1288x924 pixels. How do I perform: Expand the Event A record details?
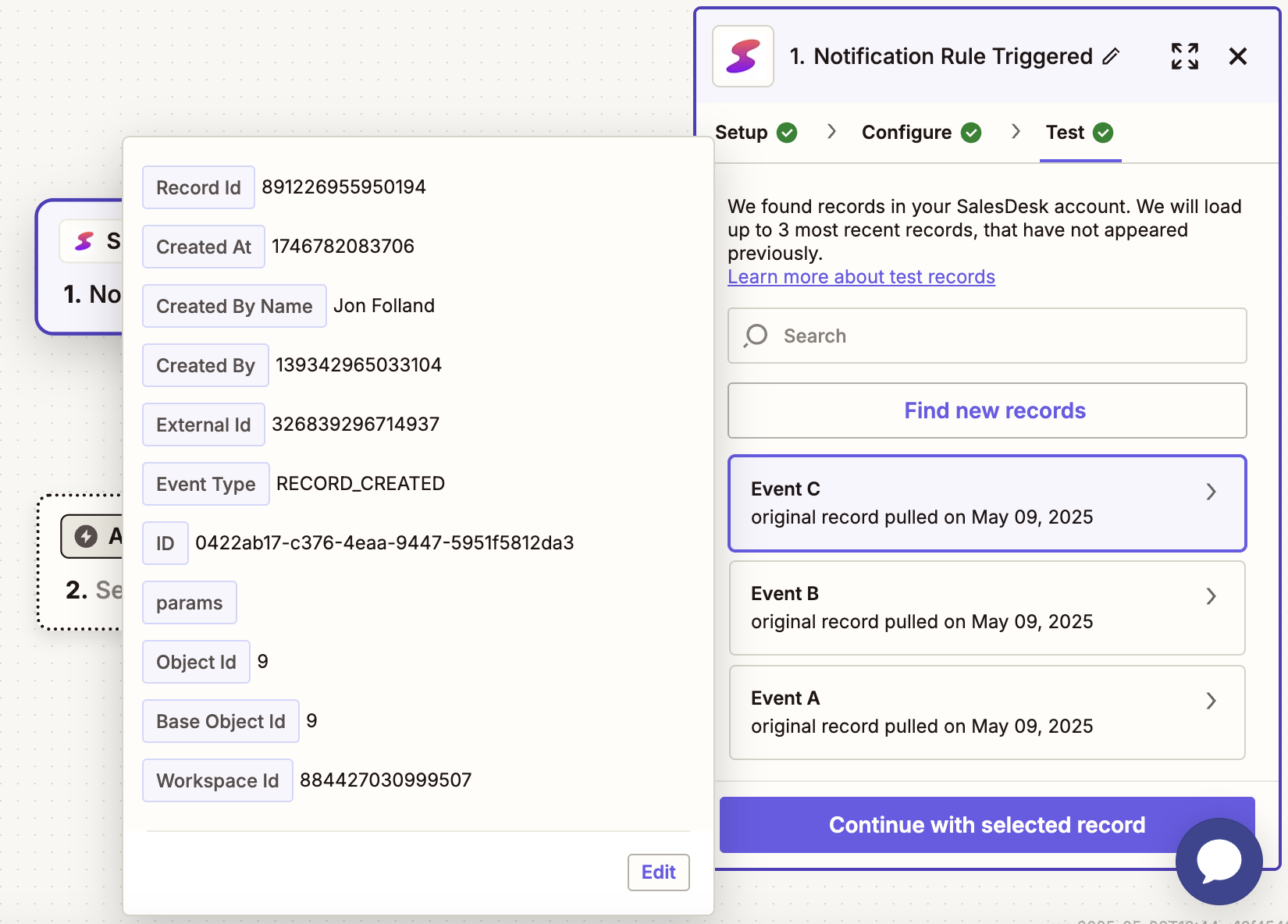[x=1211, y=701]
